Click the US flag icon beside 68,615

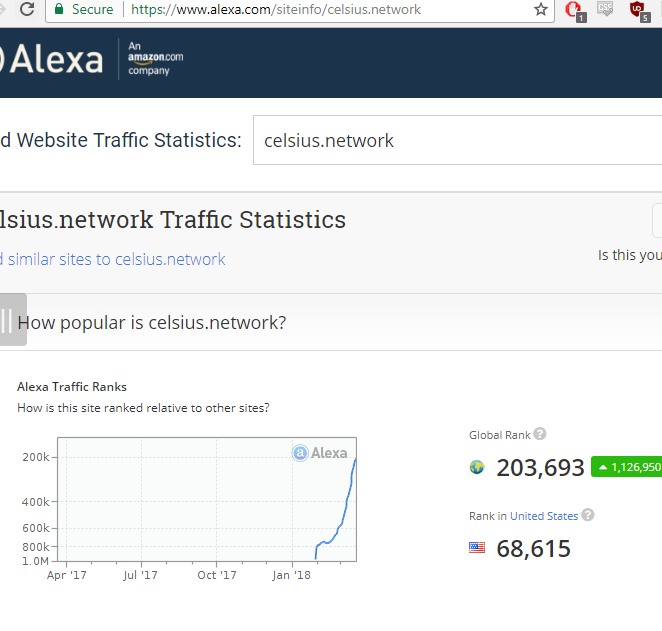pyautogui.click(x=477, y=548)
